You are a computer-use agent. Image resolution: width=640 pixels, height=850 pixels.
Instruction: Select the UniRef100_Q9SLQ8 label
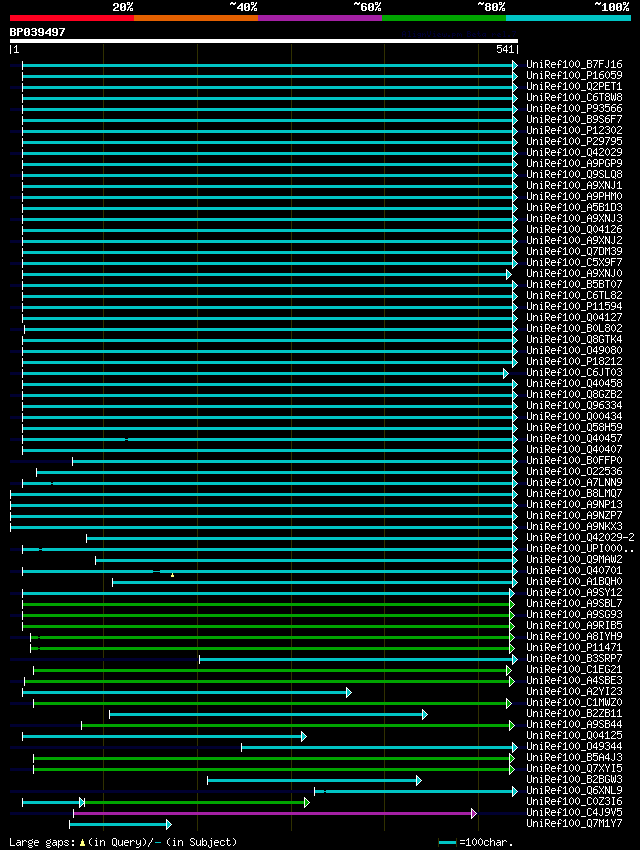(574, 175)
